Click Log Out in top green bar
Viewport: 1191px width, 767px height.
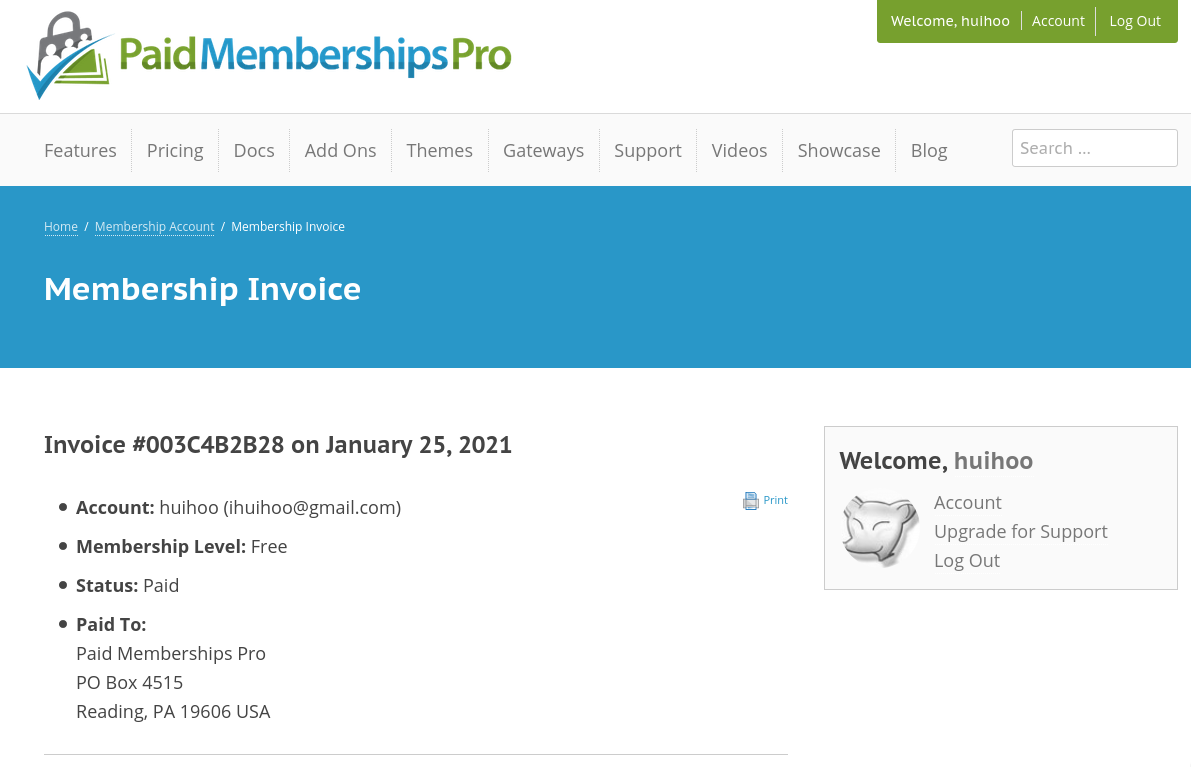[1135, 21]
